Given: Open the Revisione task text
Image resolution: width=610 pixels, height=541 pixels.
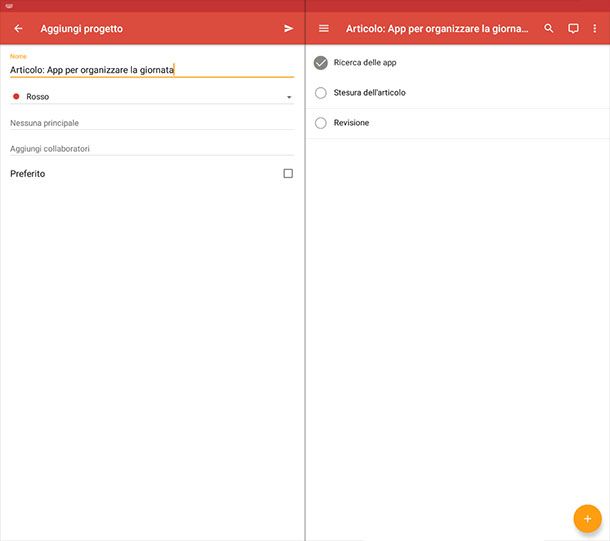Looking at the screenshot, I should click(351, 123).
